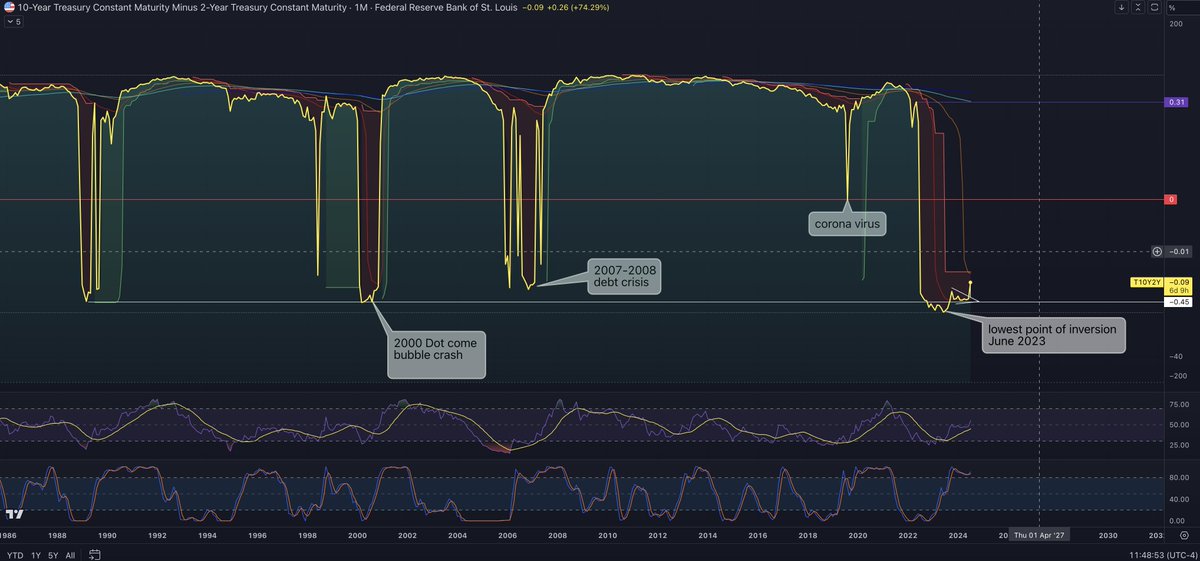1200x561 pixels.
Task: Select the lowest point of inversion June 2023 callout
Action: click(x=1054, y=335)
